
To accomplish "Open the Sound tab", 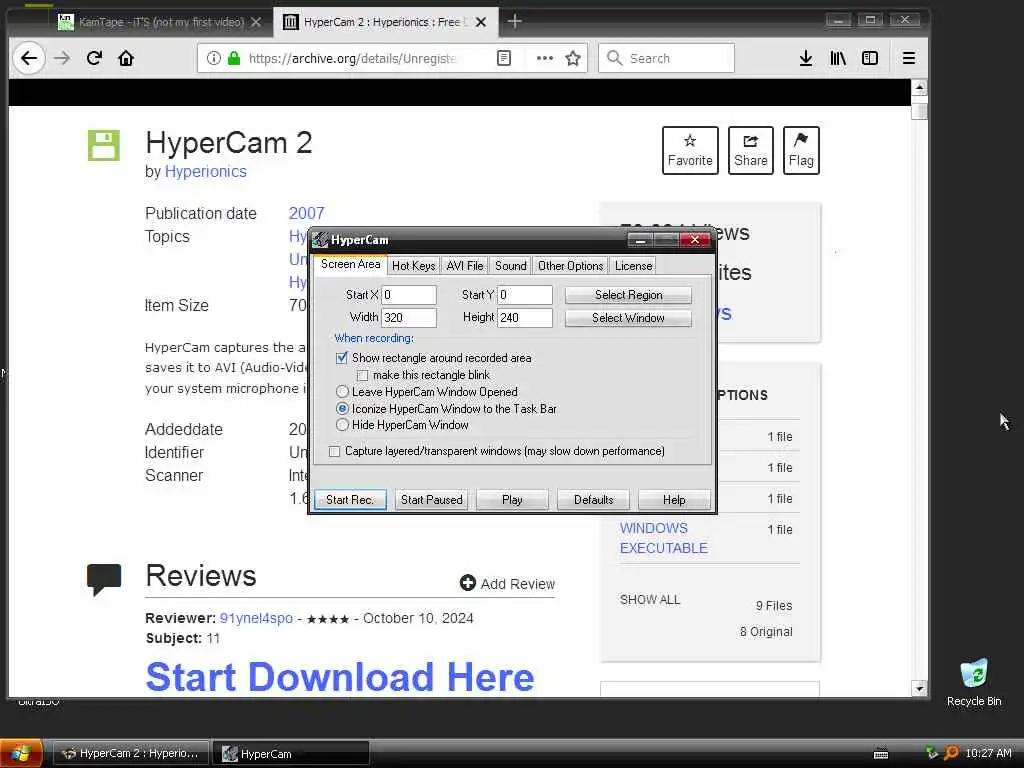I will tap(510, 266).
